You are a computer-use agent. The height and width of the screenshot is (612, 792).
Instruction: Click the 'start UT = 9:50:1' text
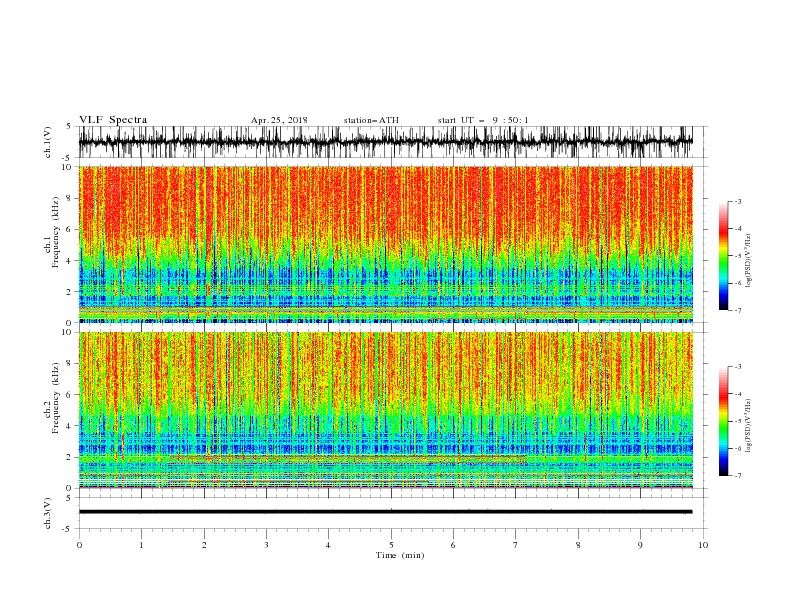483,120
